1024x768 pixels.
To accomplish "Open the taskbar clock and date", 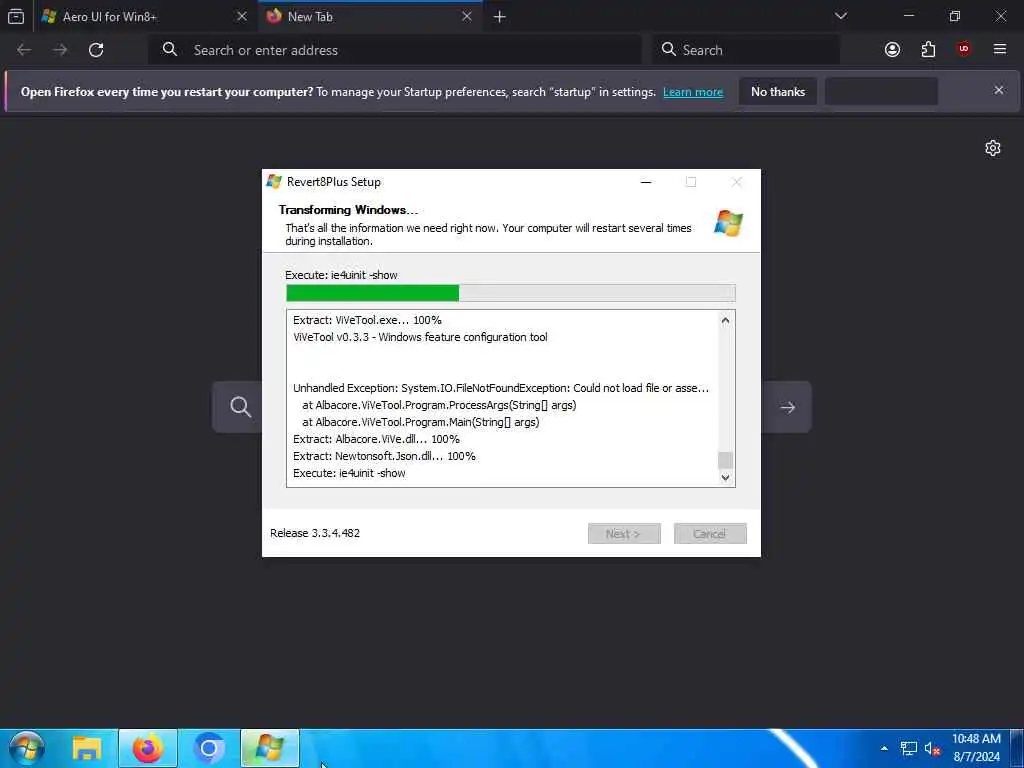I will (x=976, y=748).
